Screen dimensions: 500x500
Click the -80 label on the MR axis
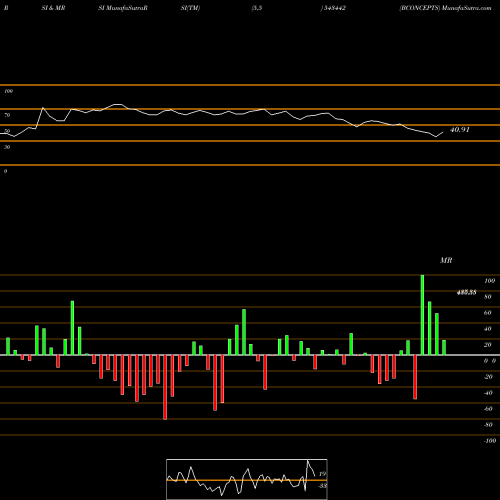[x=488, y=425]
